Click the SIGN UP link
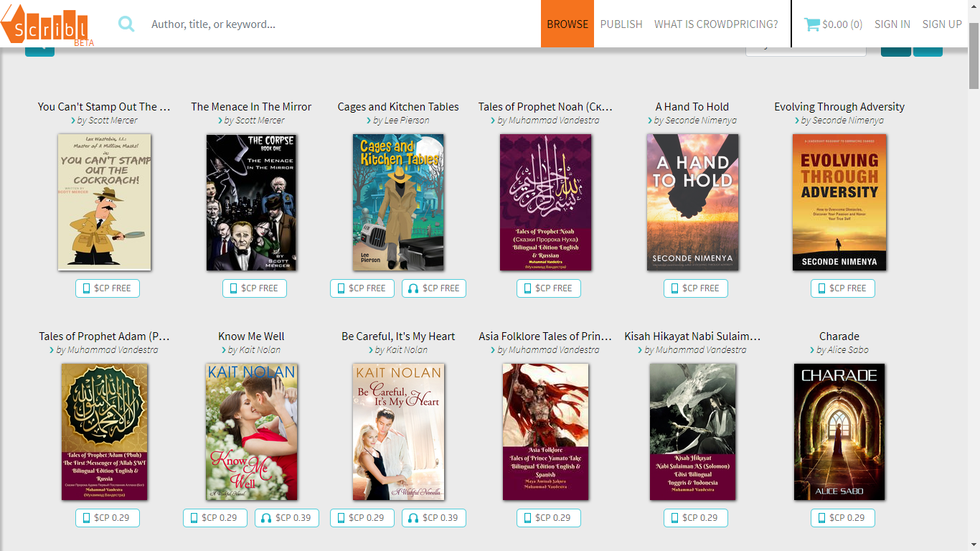 942,24
